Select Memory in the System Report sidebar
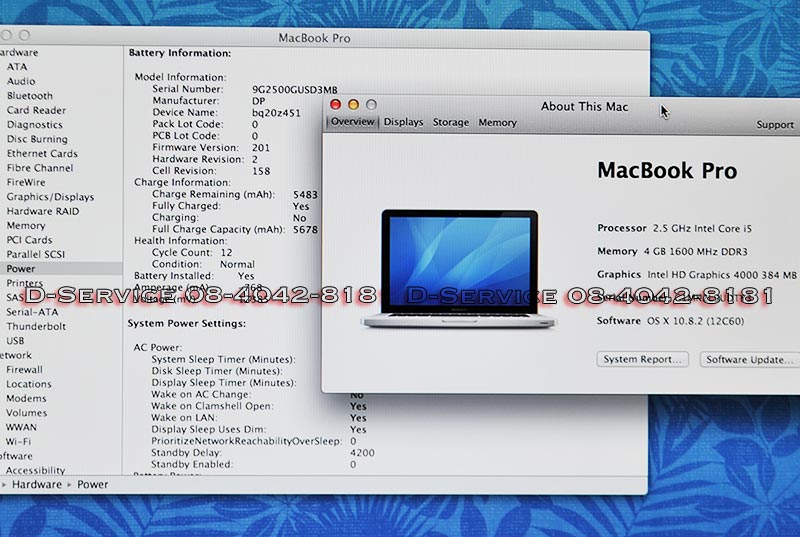This screenshot has width=800, height=537. pyautogui.click(x=26, y=225)
